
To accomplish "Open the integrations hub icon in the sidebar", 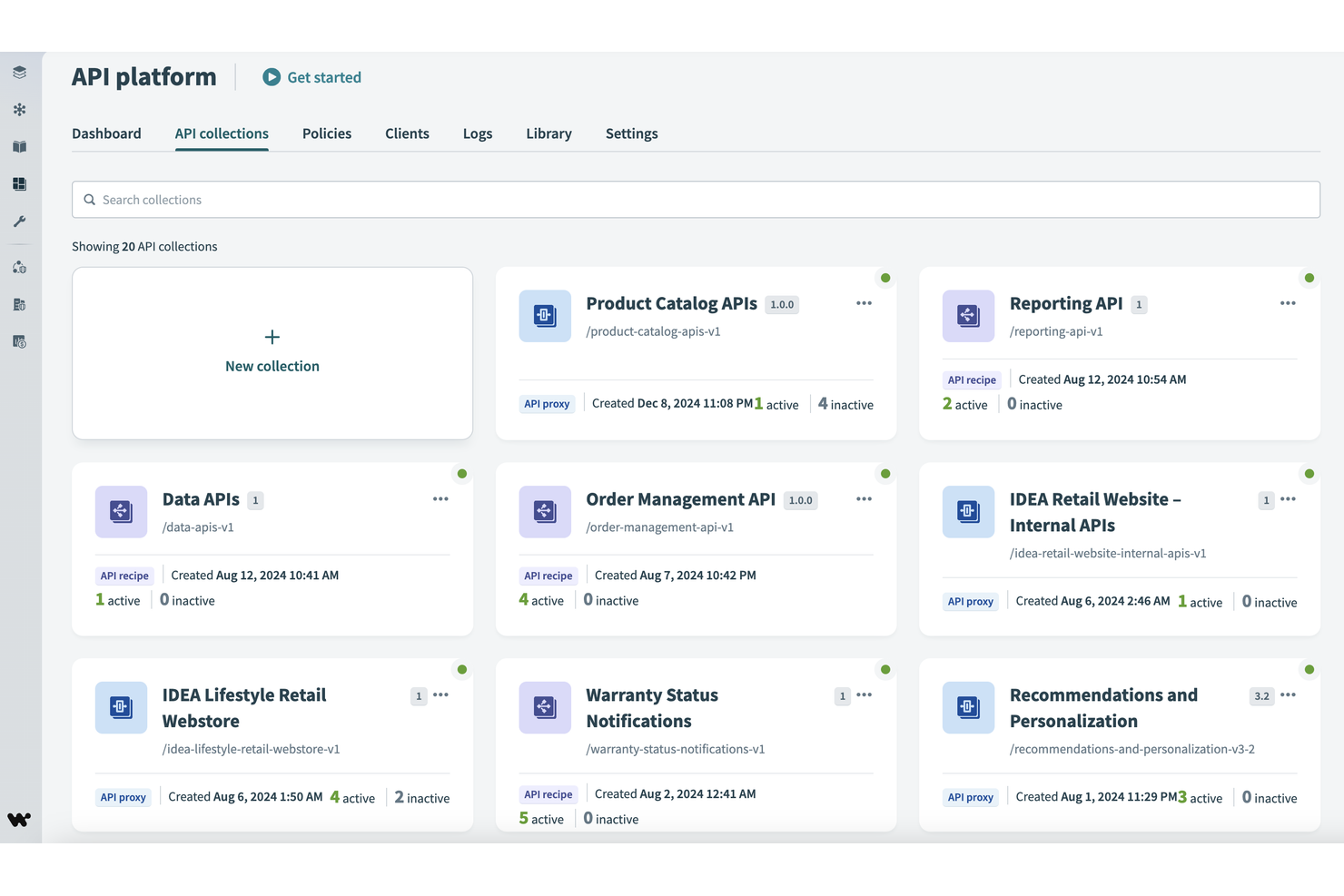I will click(x=19, y=109).
